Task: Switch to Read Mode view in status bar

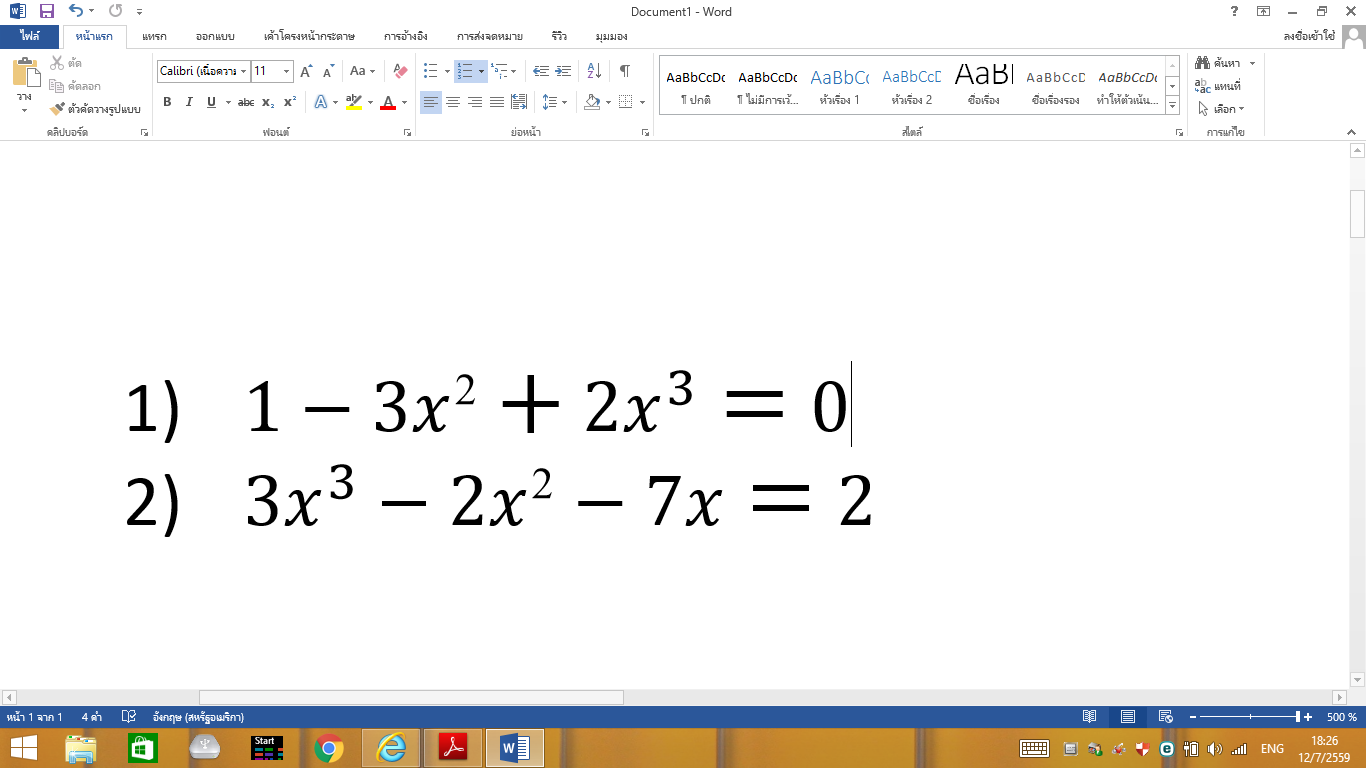Action: pos(1090,717)
